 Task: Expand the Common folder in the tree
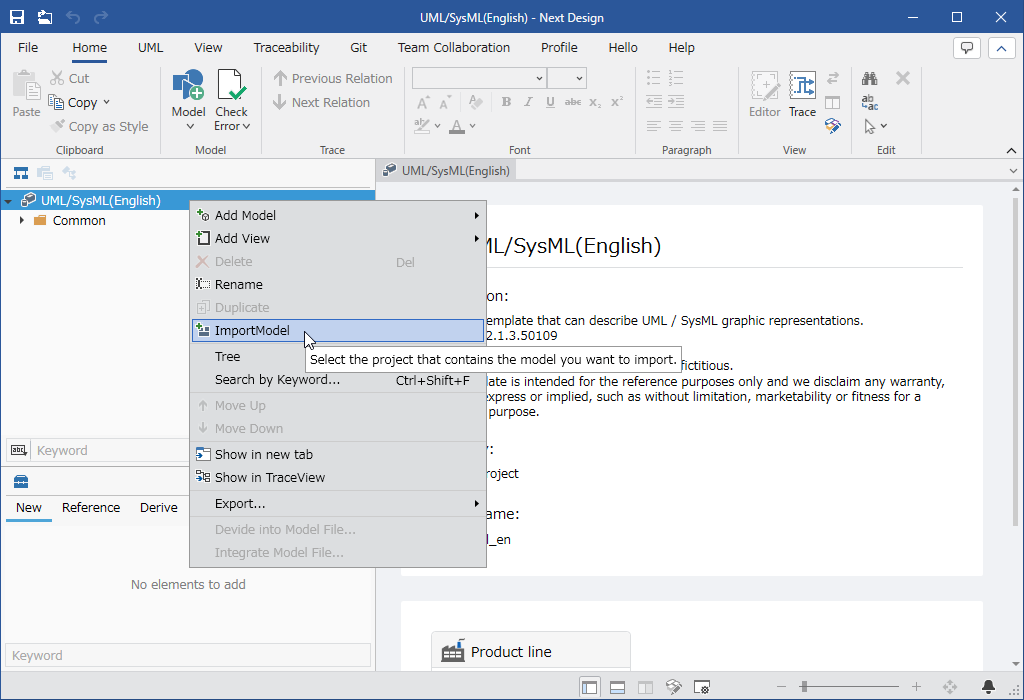[x=22, y=221]
